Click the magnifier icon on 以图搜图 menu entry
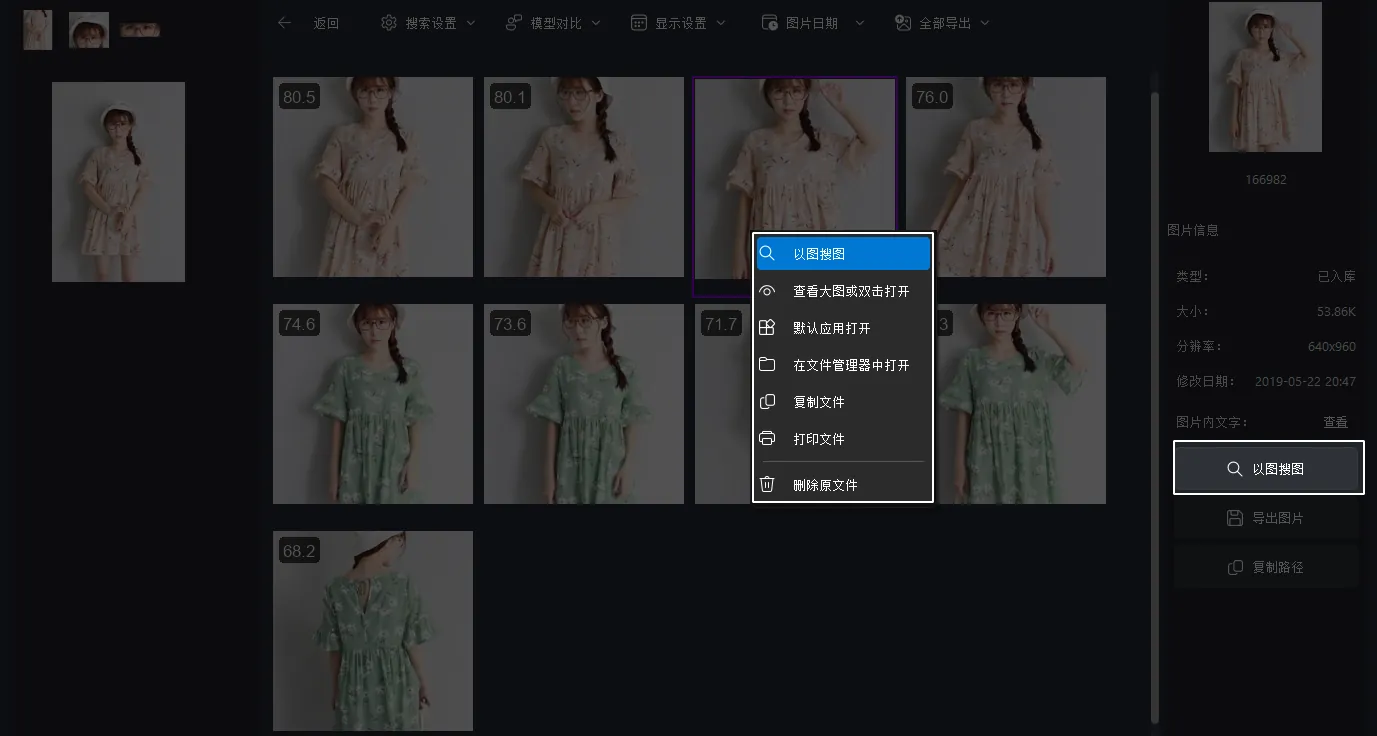Screen dimensions: 1377x736 pyautogui.click(x=767, y=253)
